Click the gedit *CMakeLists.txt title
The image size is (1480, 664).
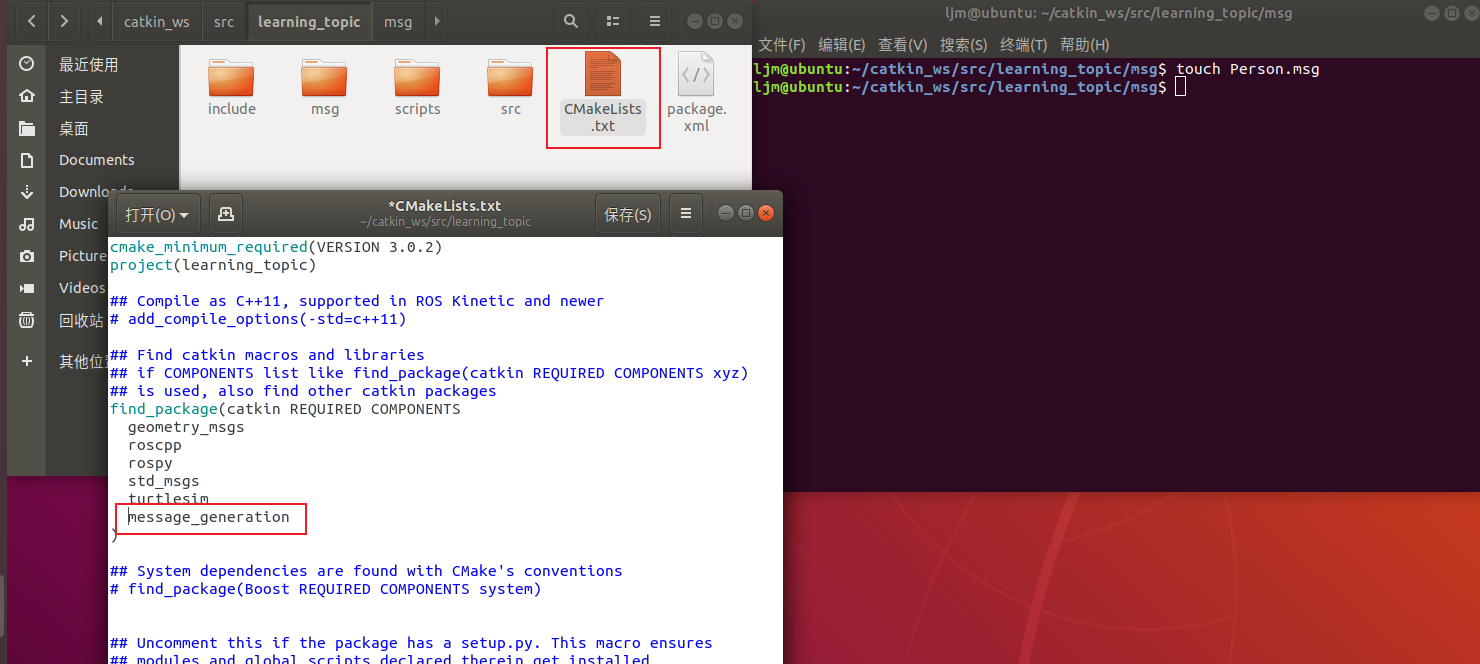[445, 206]
